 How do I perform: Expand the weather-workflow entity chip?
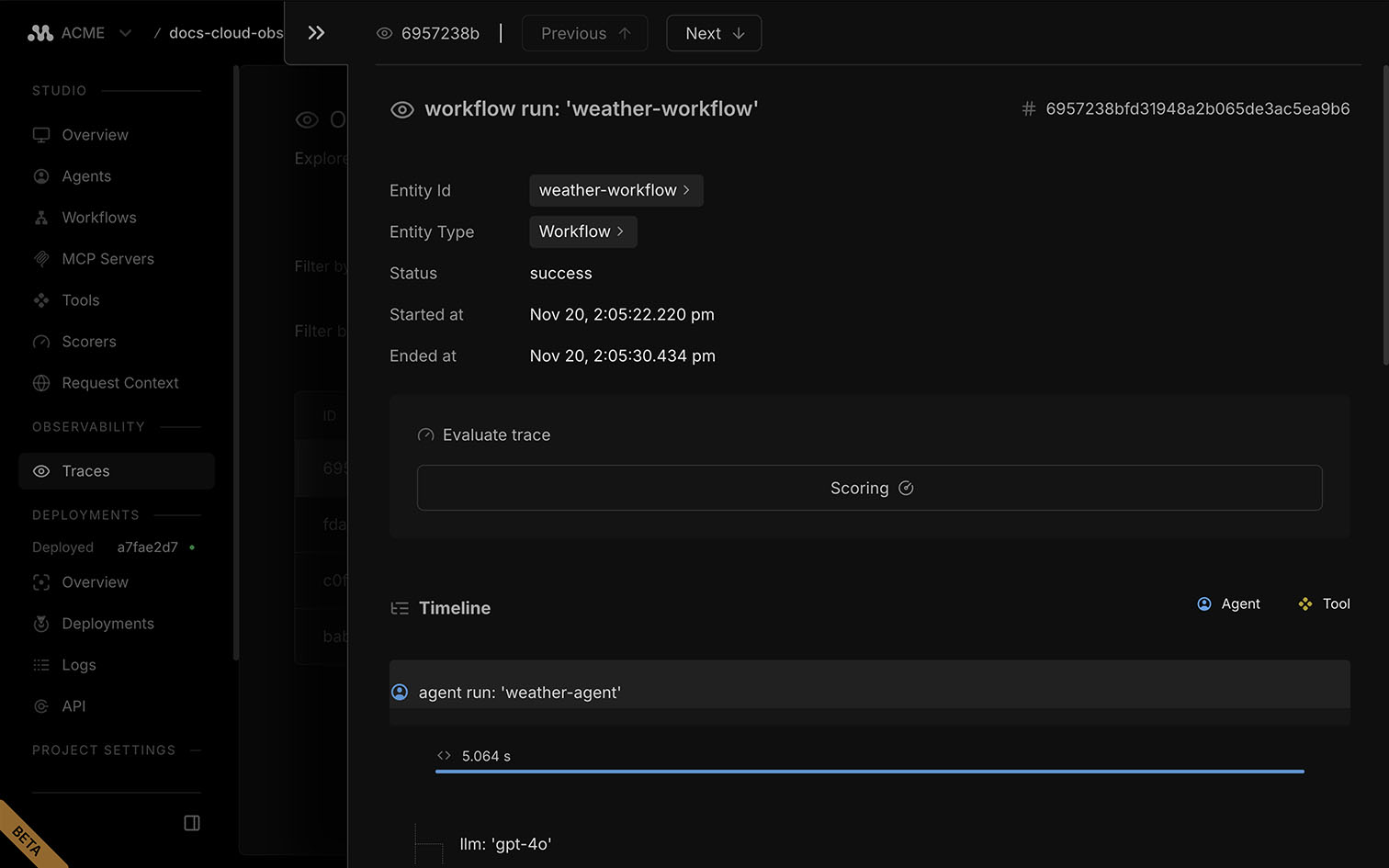tap(615, 191)
